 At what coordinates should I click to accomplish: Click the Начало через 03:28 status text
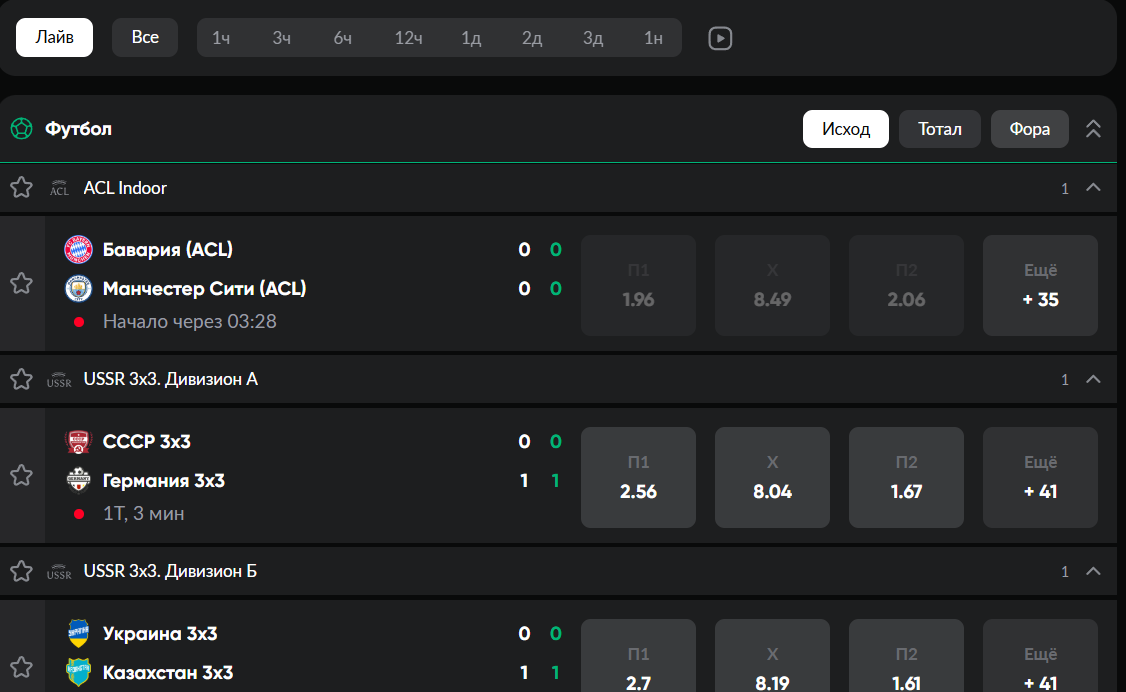pos(190,322)
